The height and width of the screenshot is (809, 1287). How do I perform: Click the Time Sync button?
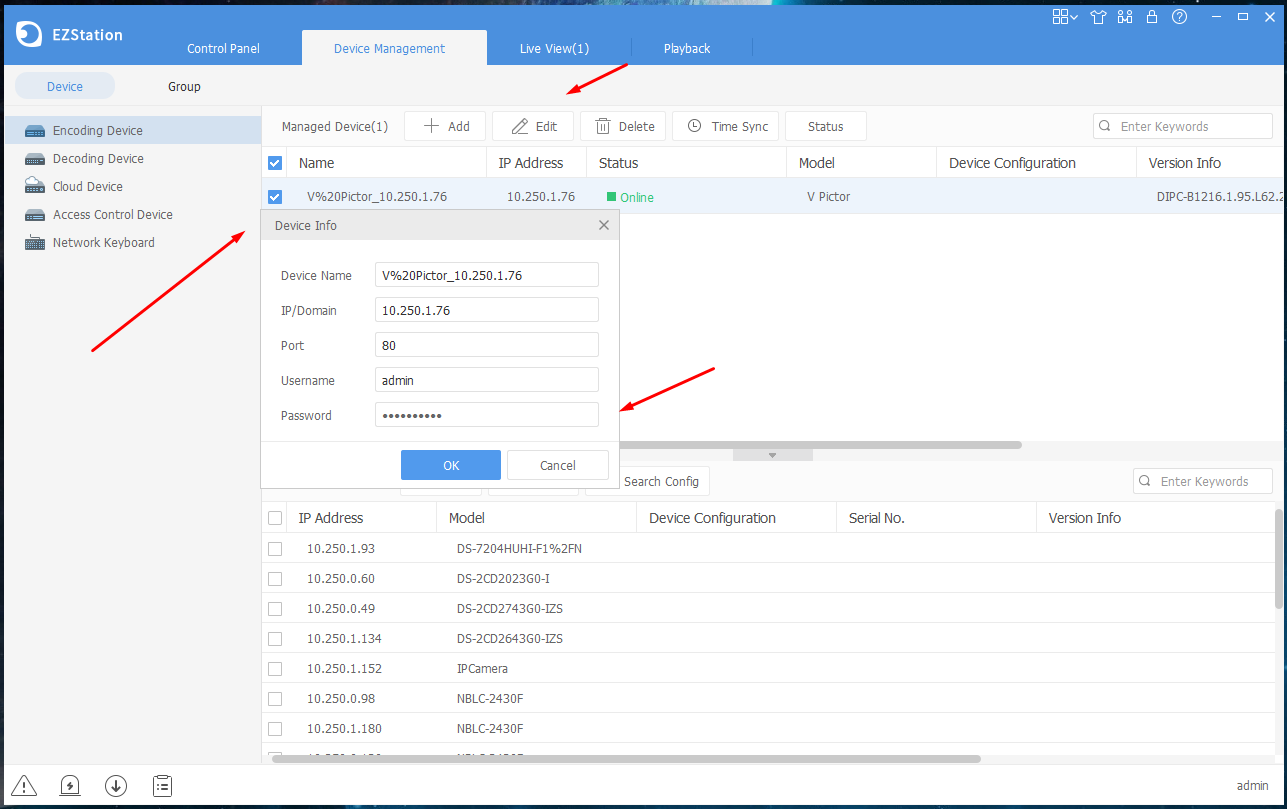click(725, 126)
